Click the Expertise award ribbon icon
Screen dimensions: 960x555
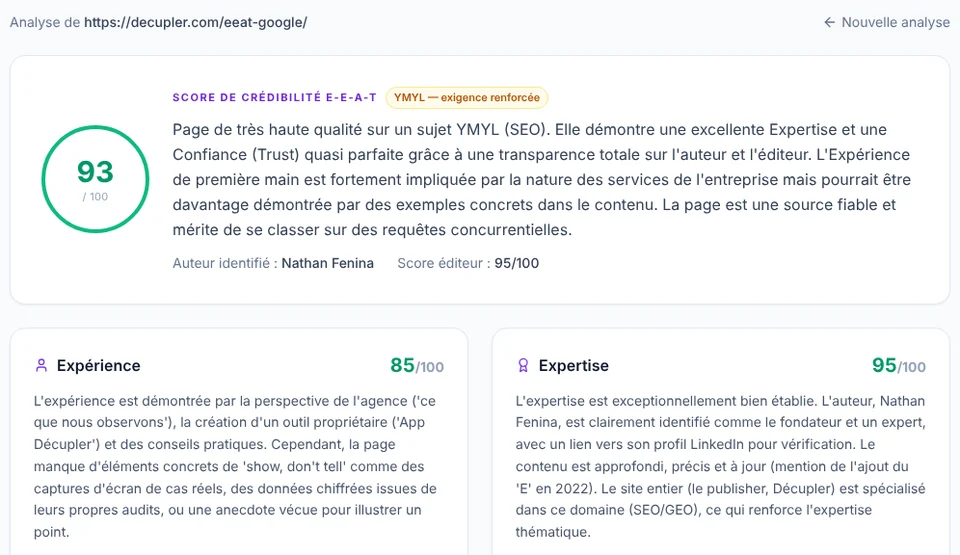(x=523, y=366)
